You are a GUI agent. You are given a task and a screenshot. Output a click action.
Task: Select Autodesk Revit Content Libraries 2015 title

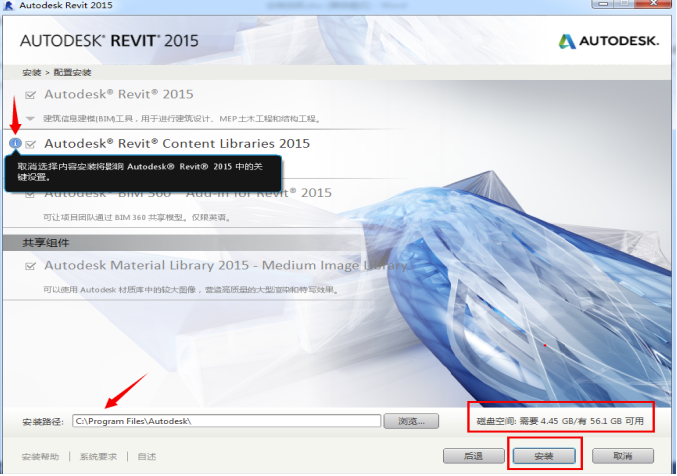coord(177,143)
